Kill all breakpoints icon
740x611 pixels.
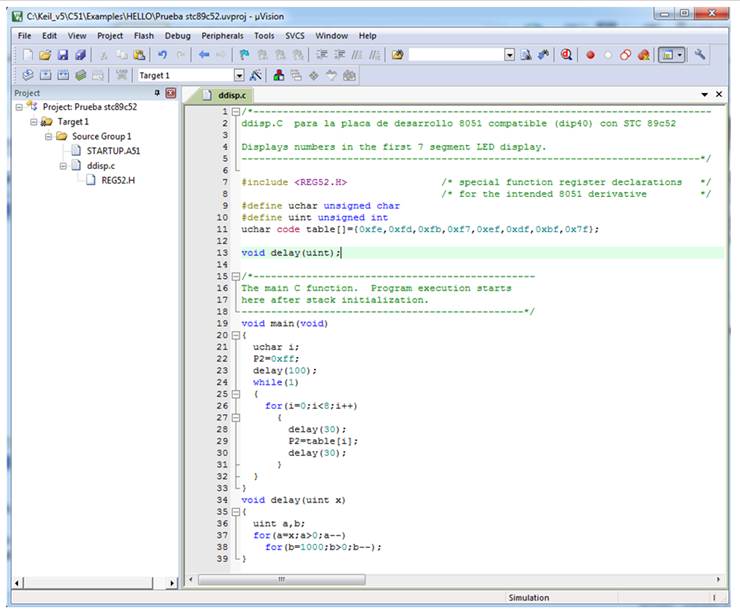tap(643, 55)
